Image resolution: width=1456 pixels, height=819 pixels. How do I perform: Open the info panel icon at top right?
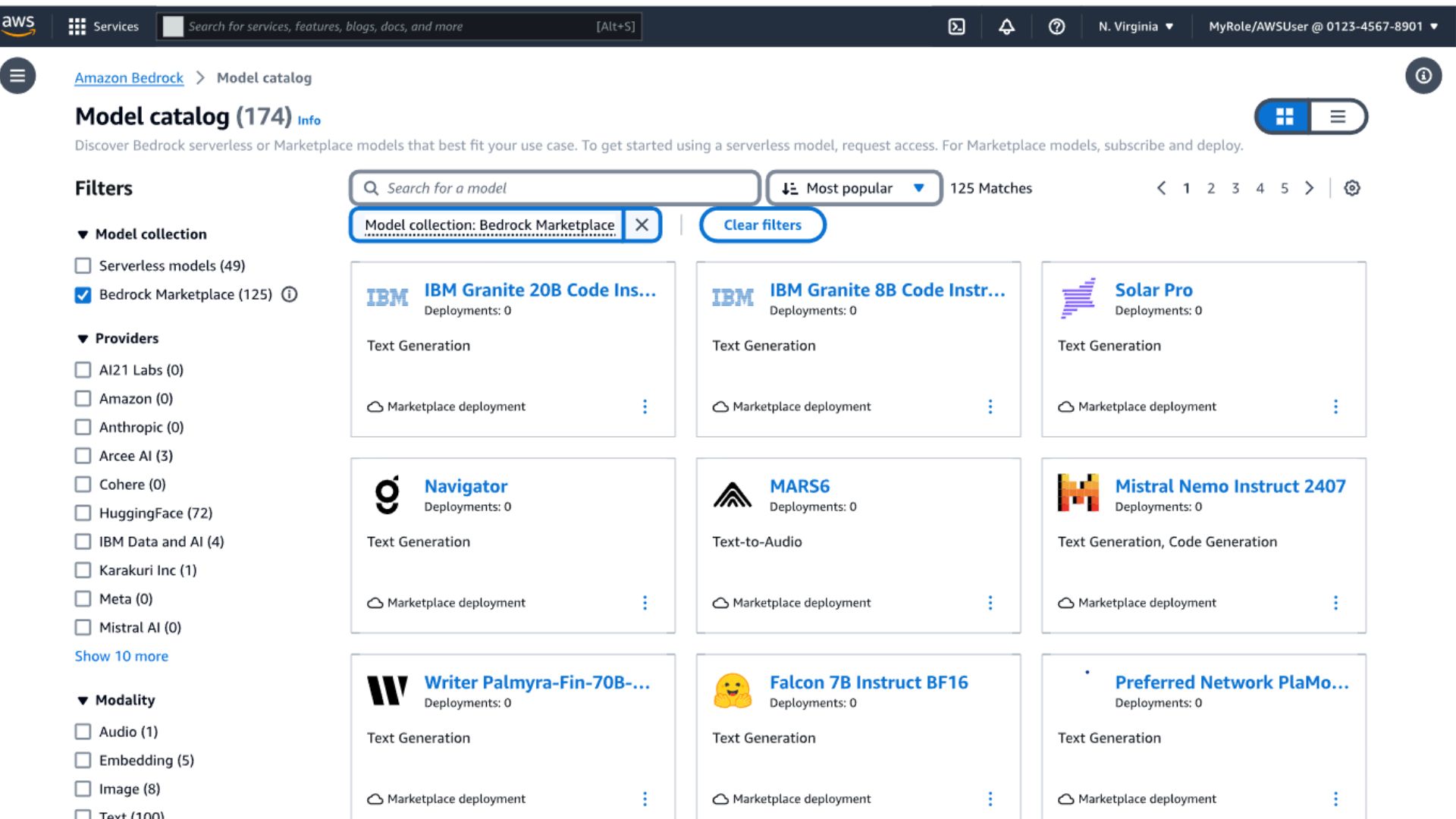pos(1423,76)
